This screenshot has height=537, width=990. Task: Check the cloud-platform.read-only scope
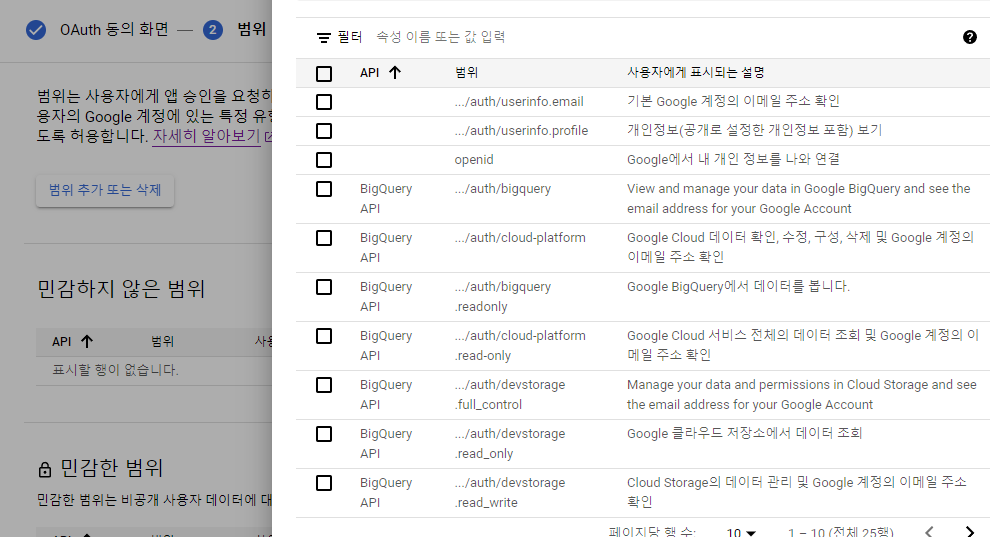[x=324, y=336]
